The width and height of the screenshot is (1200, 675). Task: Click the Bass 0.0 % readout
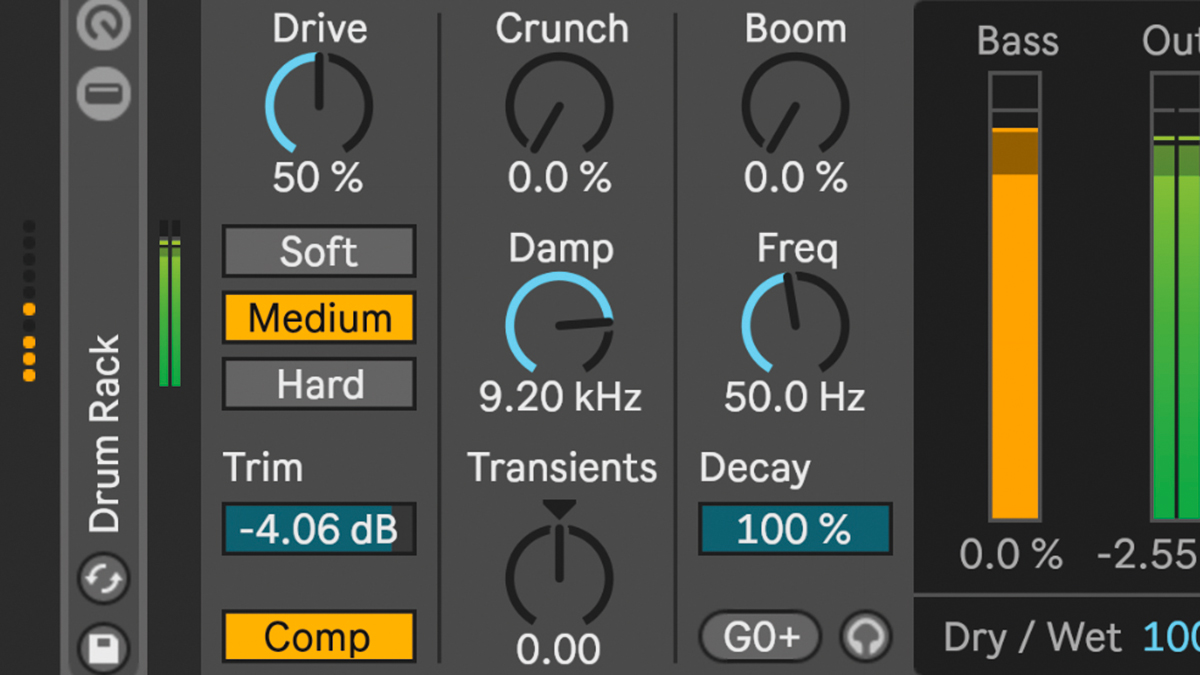(x=1011, y=555)
